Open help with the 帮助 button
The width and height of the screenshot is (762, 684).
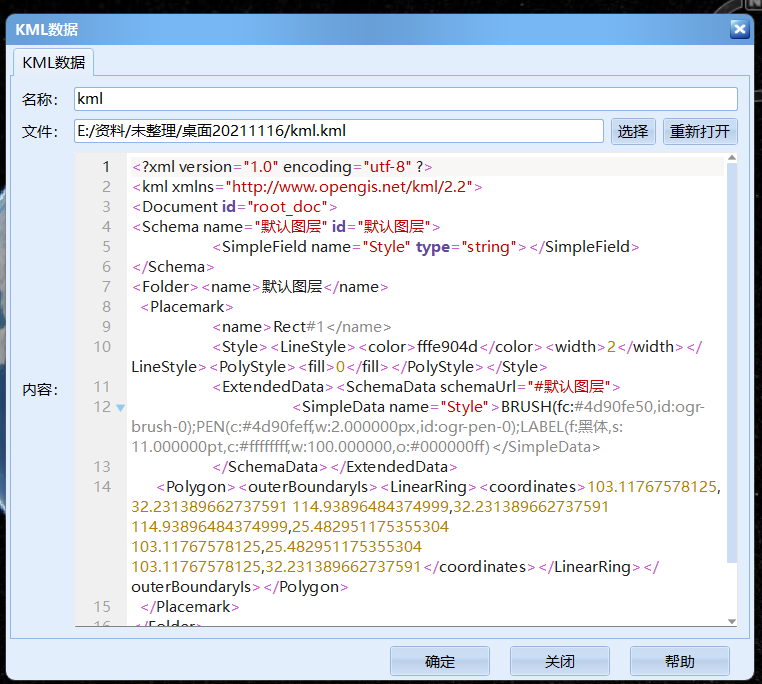click(679, 661)
